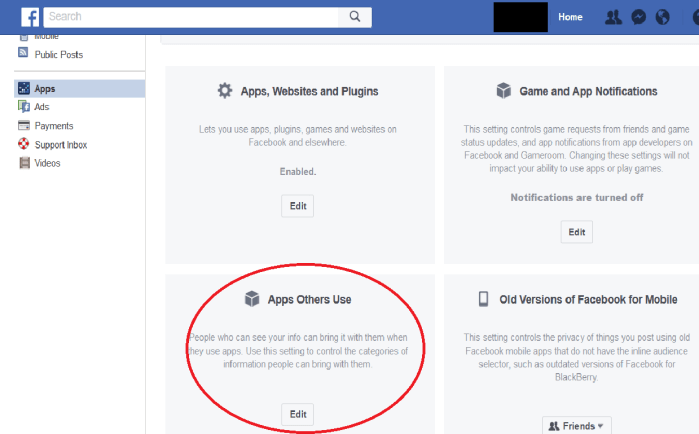Screen dimensions: 699x434
Task: Click cube icon beside Apps Others Use
Action: tap(252, 299)
